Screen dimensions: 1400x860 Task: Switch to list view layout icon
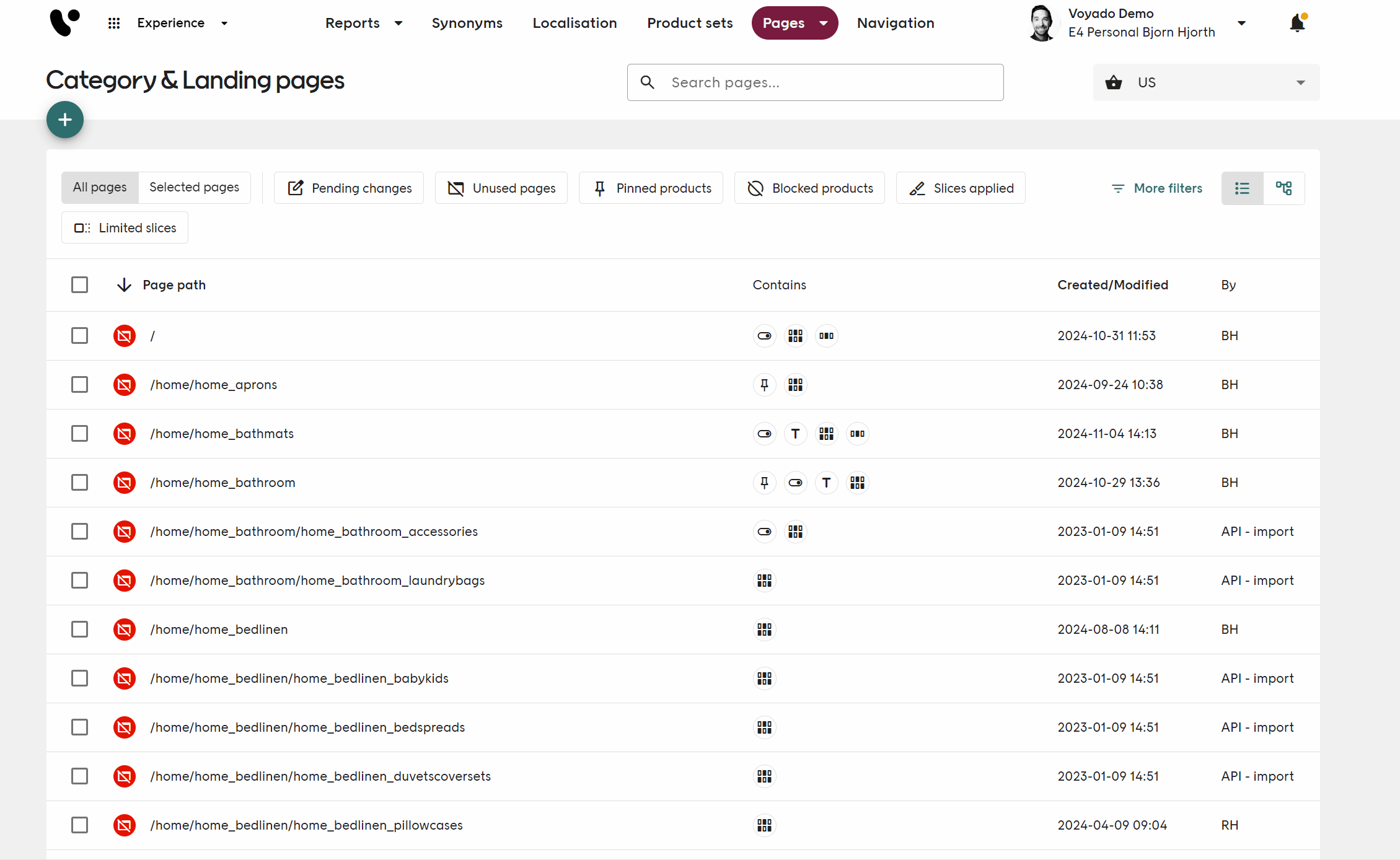click(x=1242, y=188)
